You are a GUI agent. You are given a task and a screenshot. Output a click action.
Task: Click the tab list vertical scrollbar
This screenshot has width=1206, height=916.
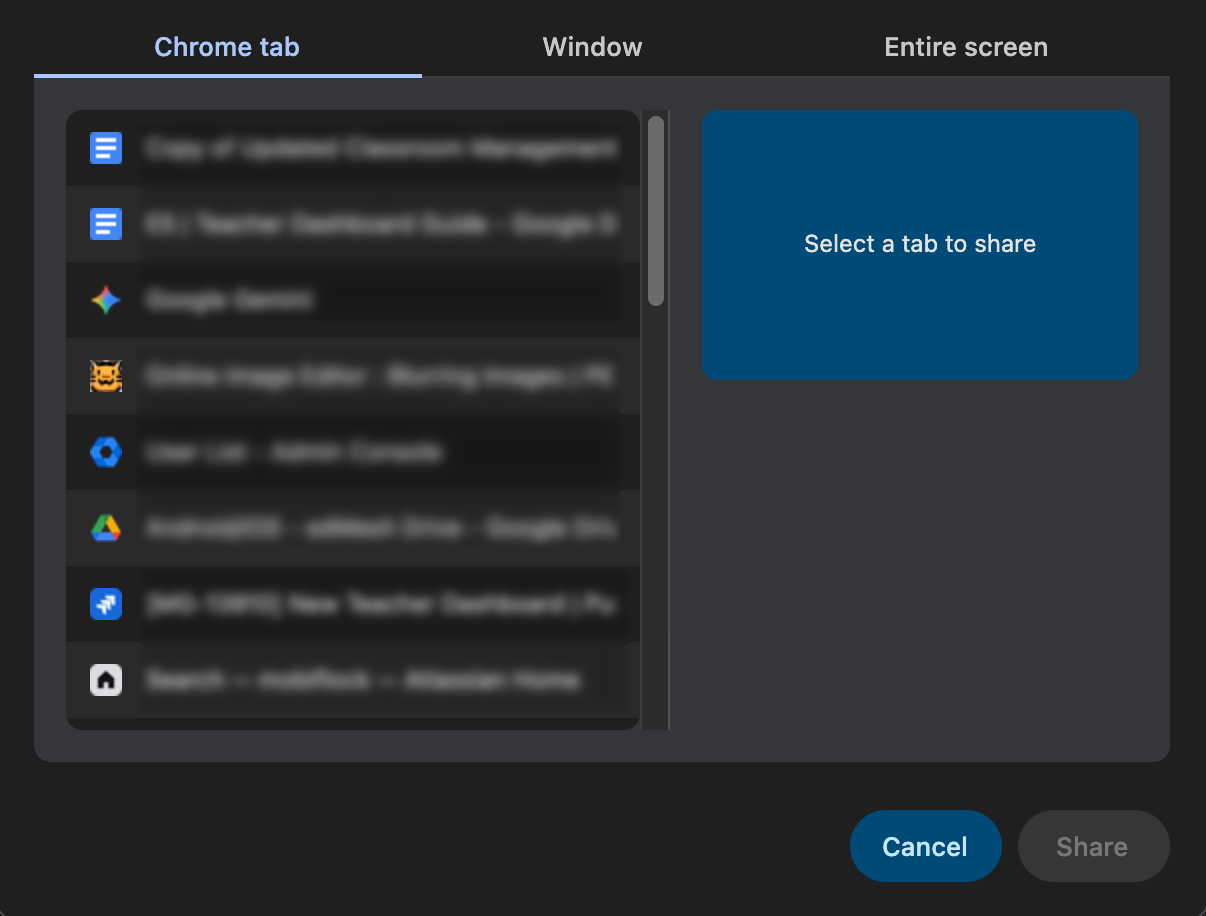point(656,211)
